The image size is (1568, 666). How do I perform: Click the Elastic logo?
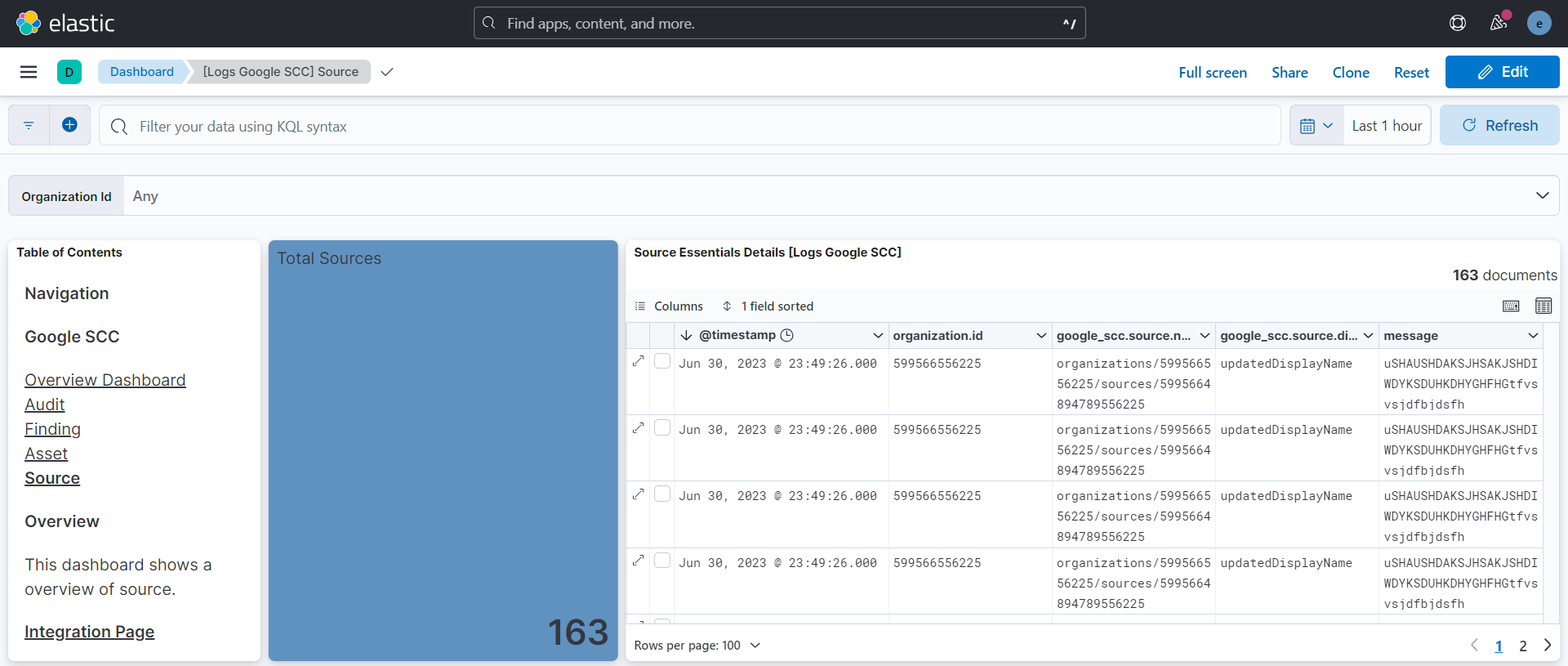pyautogui.click(x=65, y=23)
